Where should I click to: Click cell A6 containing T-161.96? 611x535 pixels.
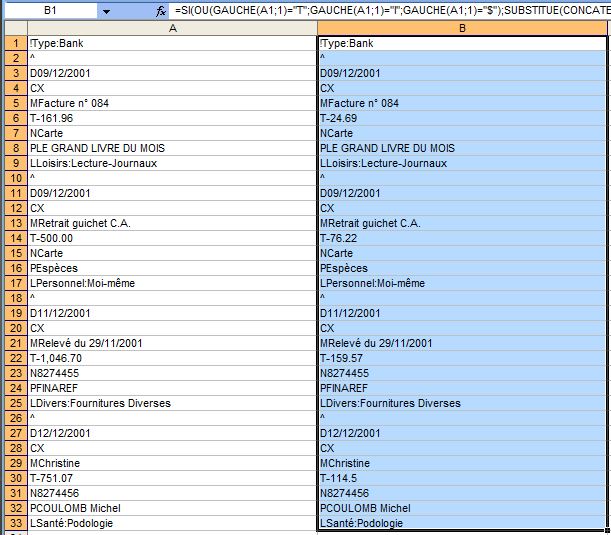point(172,118)
